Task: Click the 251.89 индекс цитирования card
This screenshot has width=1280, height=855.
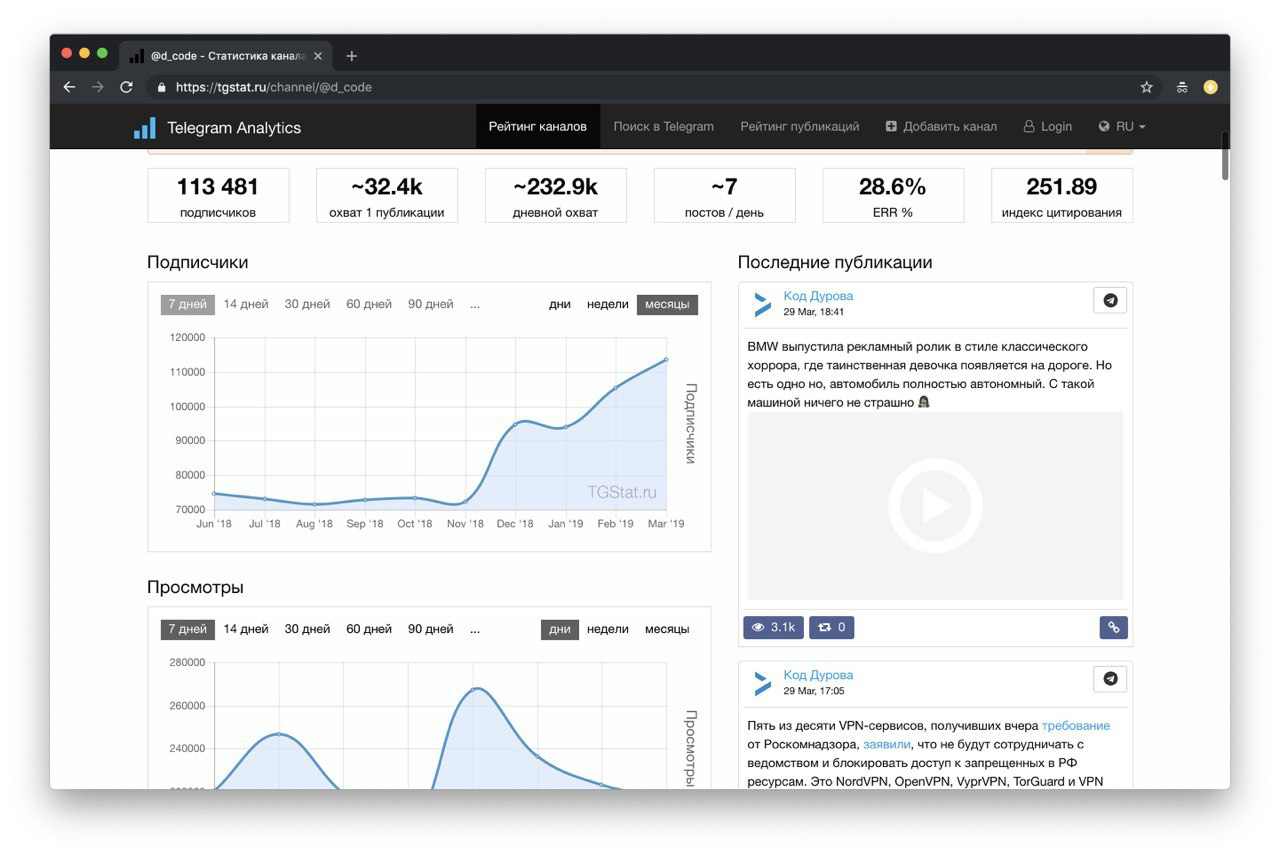Action: point(1062,195)
